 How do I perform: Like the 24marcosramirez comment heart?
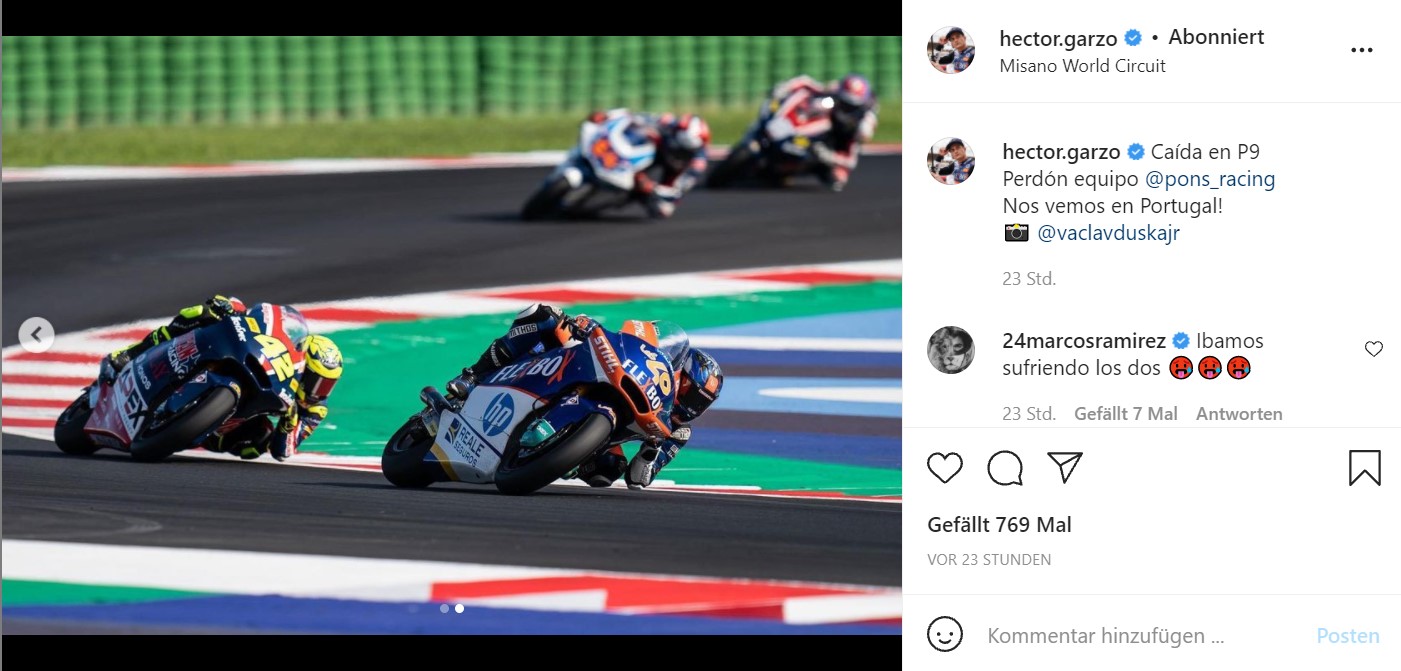(1374, 349)
